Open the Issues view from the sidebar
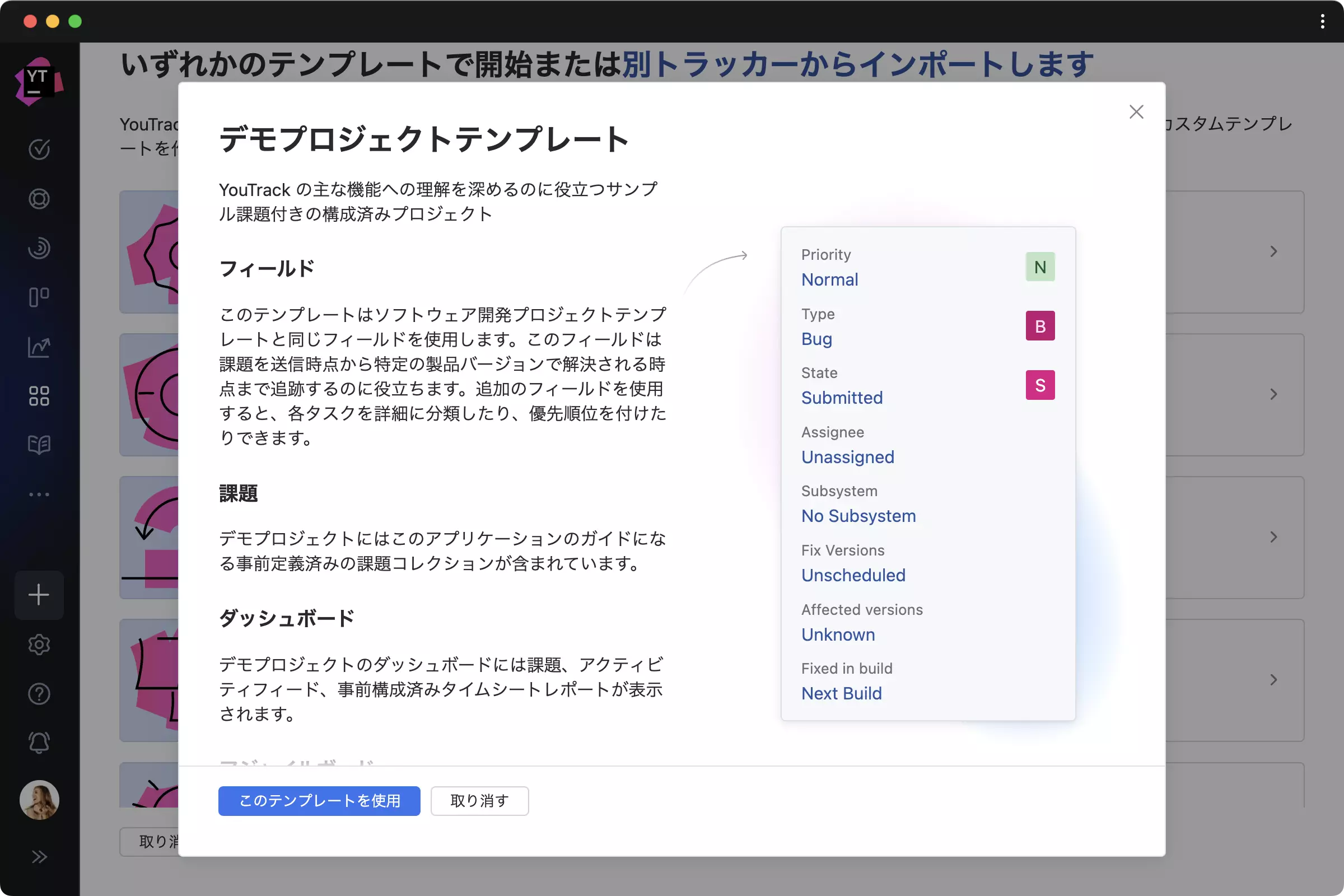1344x896 pixels. (x=39, y=149)
